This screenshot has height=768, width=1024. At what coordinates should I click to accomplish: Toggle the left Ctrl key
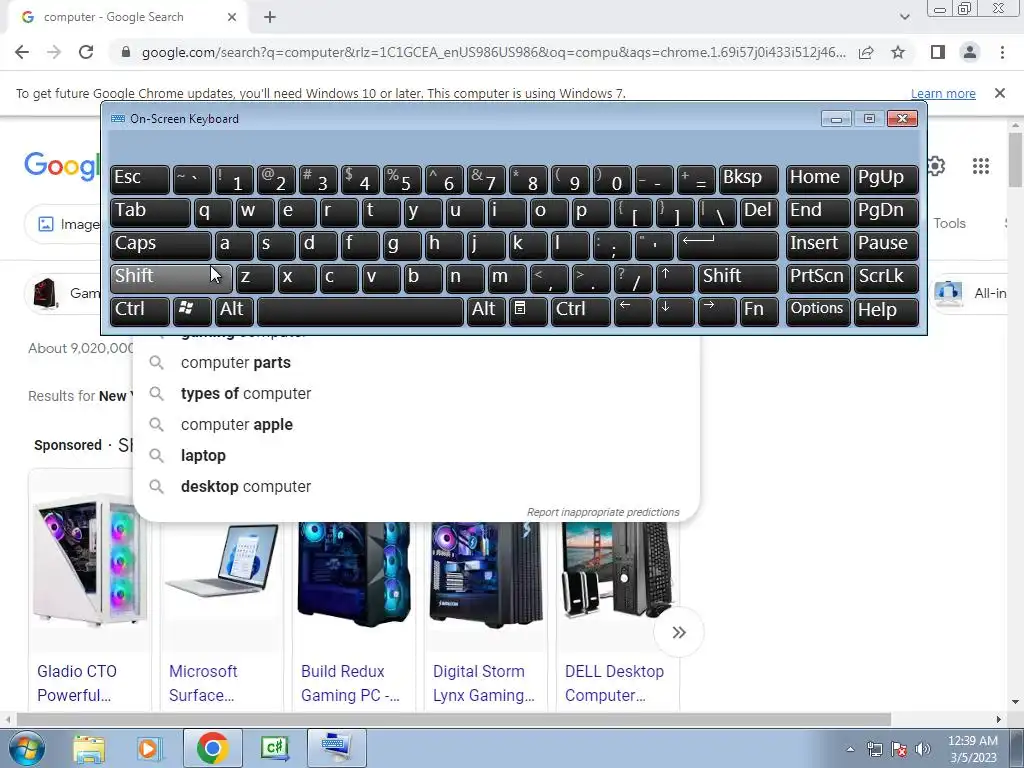[139, 311]
